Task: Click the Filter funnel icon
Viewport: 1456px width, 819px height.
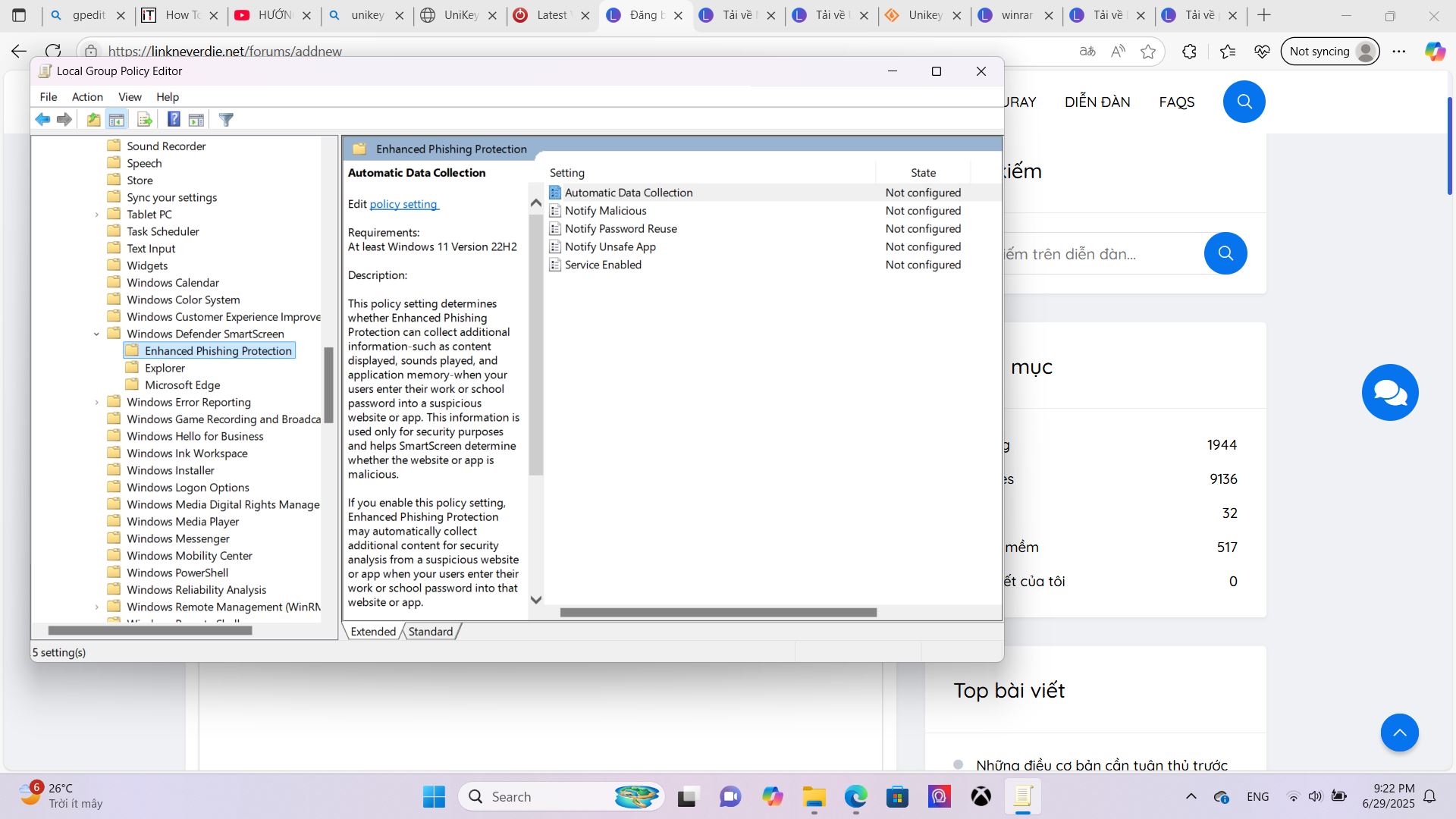Action: pyautogui.click(x=225, y=119)
